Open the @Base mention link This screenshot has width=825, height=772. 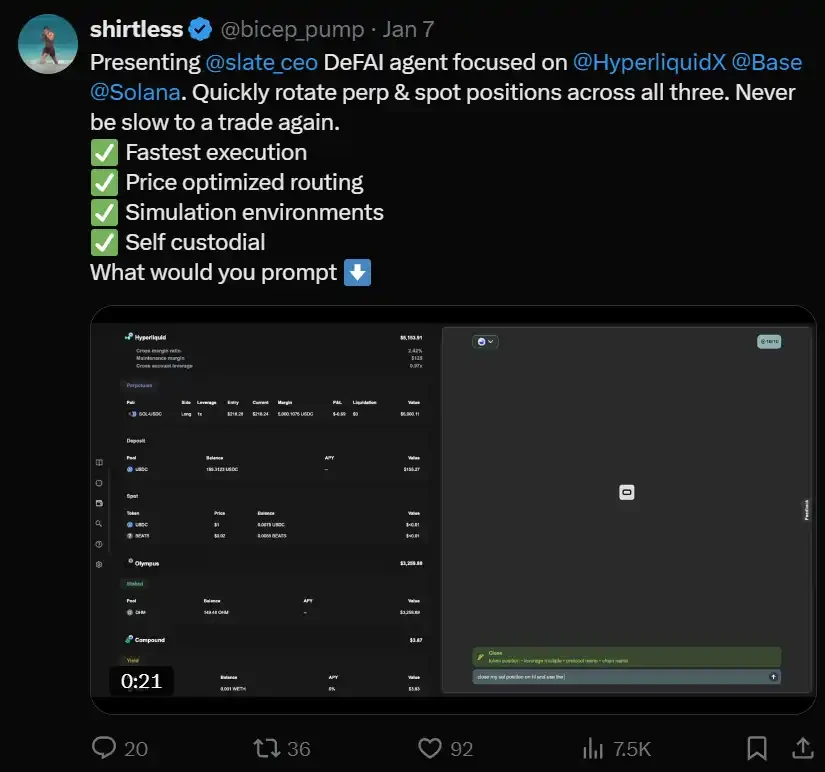pyautogui.click(x=766, y=62)
